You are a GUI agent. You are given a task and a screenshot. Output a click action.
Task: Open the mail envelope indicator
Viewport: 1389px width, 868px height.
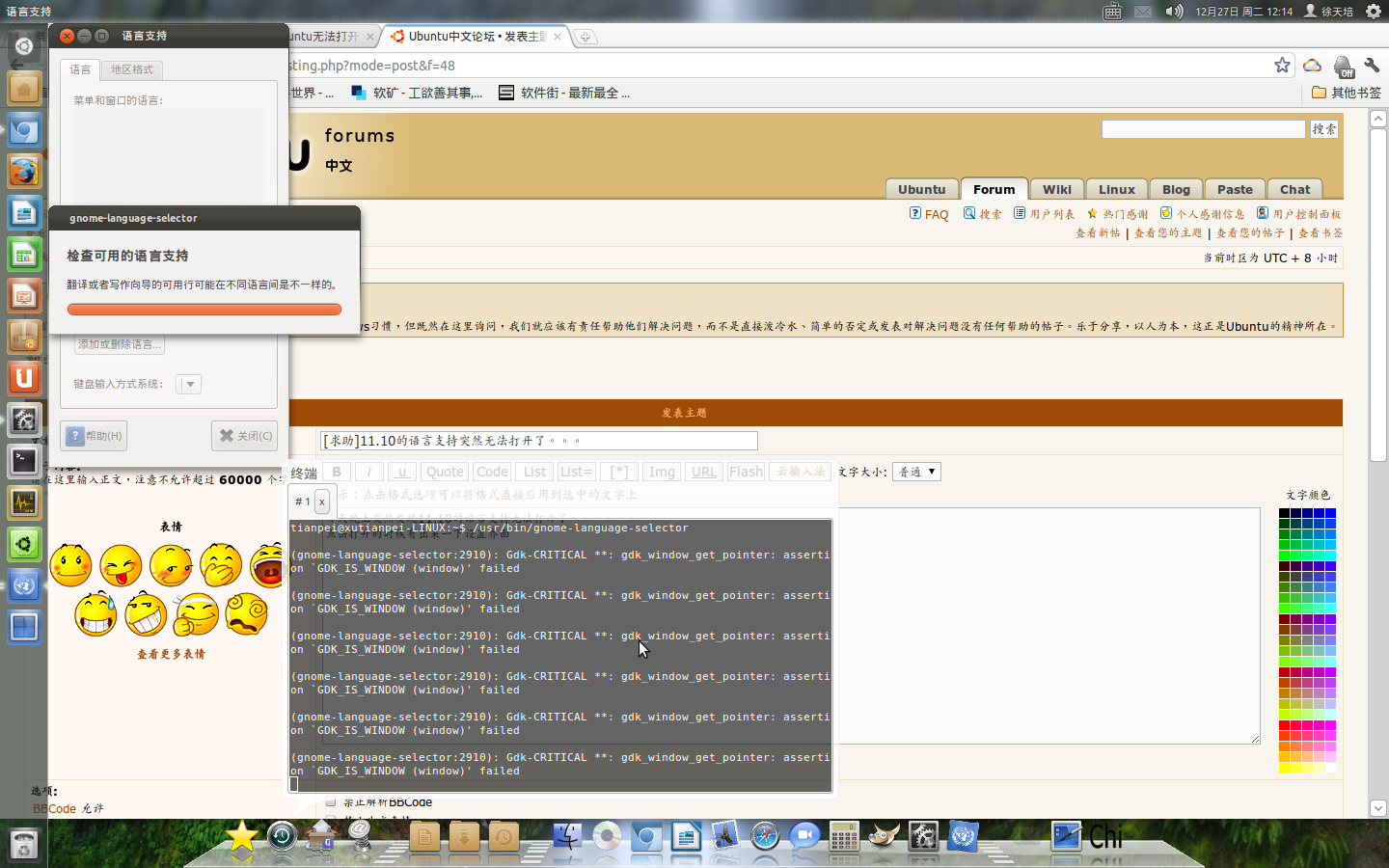(1143, 12)
